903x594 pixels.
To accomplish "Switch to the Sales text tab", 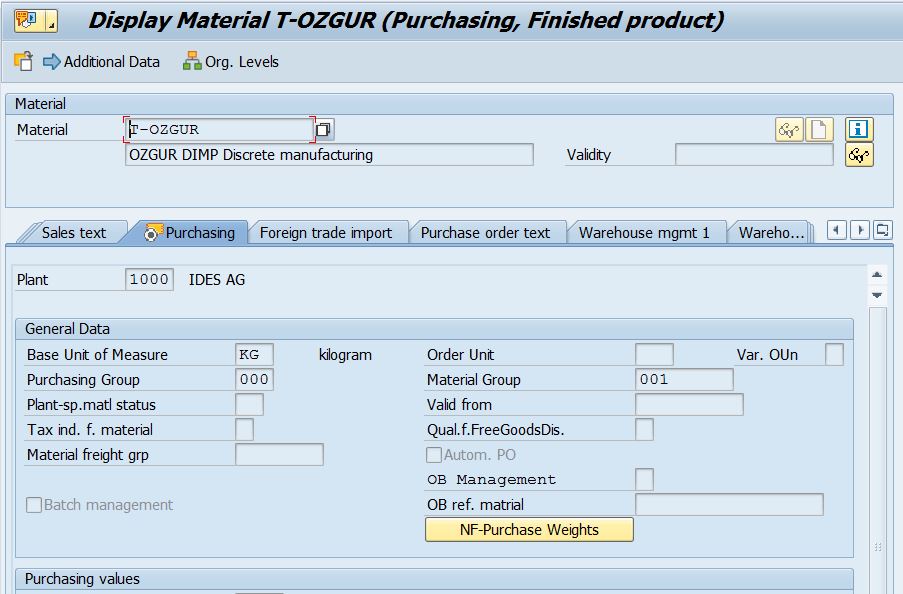I will point(73,233).
